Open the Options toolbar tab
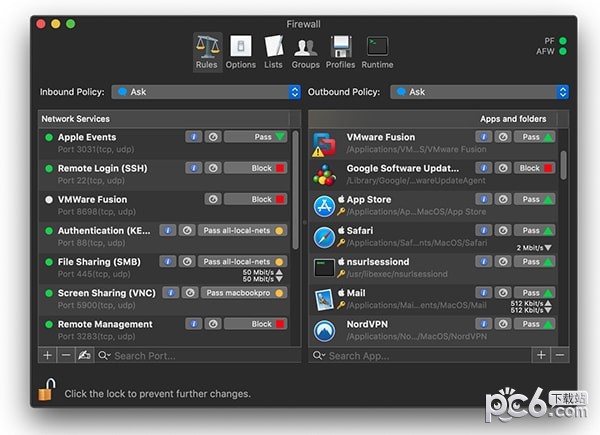Screen dimensions: 600x435 (241, 52)
